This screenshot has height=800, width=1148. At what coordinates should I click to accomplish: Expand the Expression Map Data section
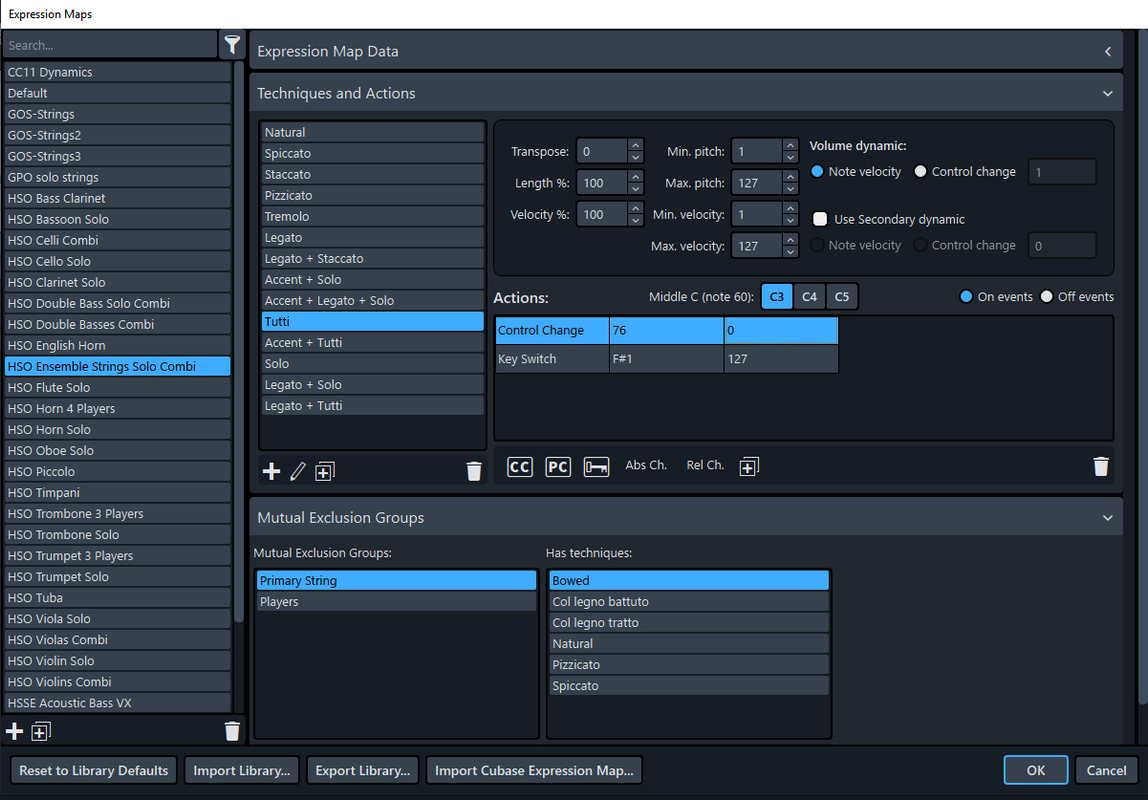[x=1108, y=51]
